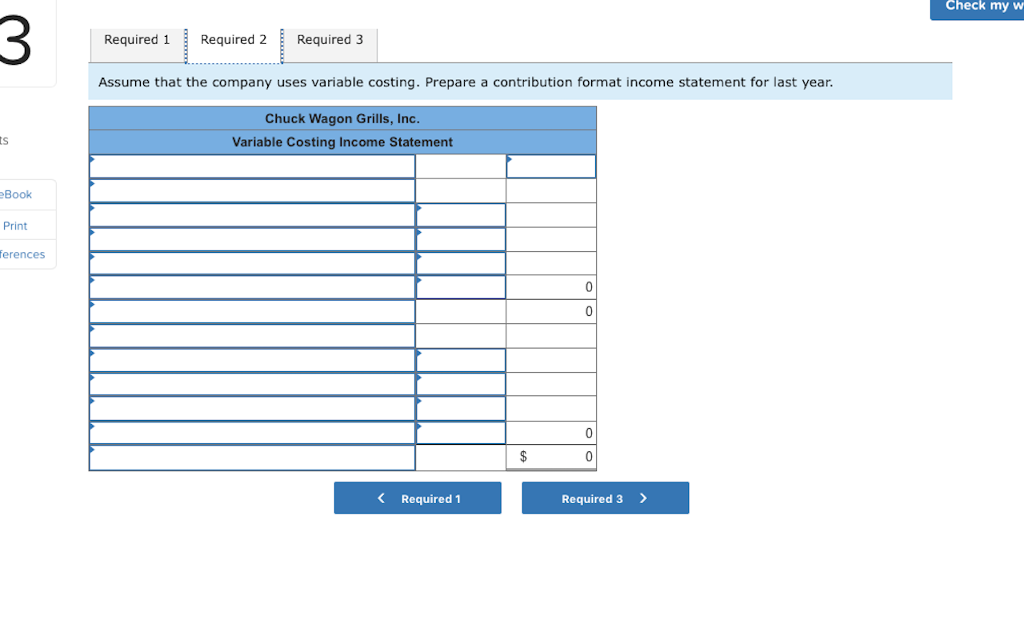This screenshot has width=1024, height=640.
Task: Switch to the Required 1 tab
Action: [137, 40]
